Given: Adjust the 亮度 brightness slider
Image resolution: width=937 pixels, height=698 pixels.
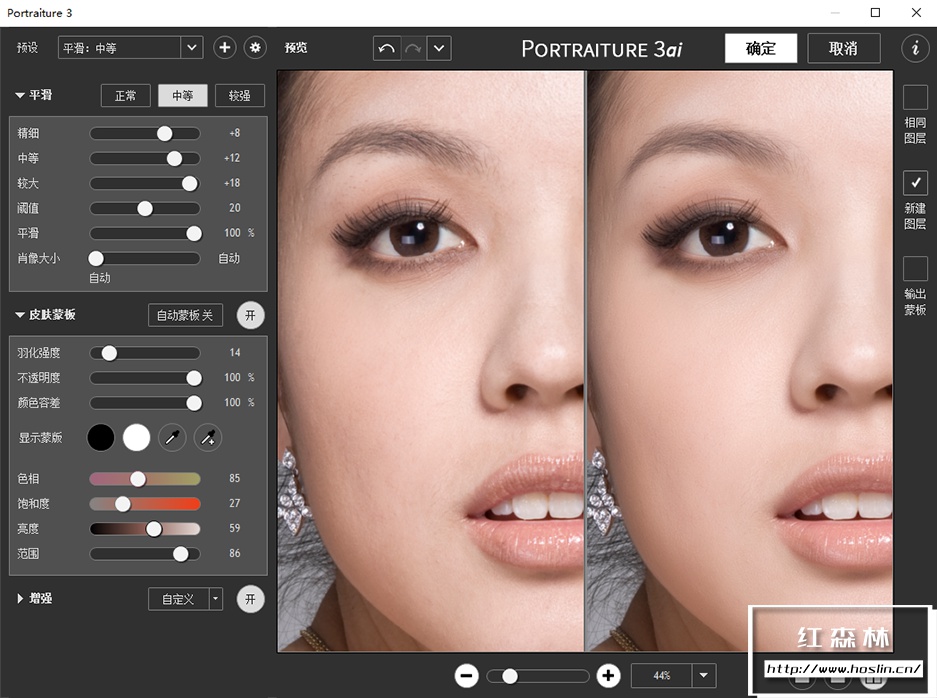Looking at the screenshot, I should (x=145, y=529).
